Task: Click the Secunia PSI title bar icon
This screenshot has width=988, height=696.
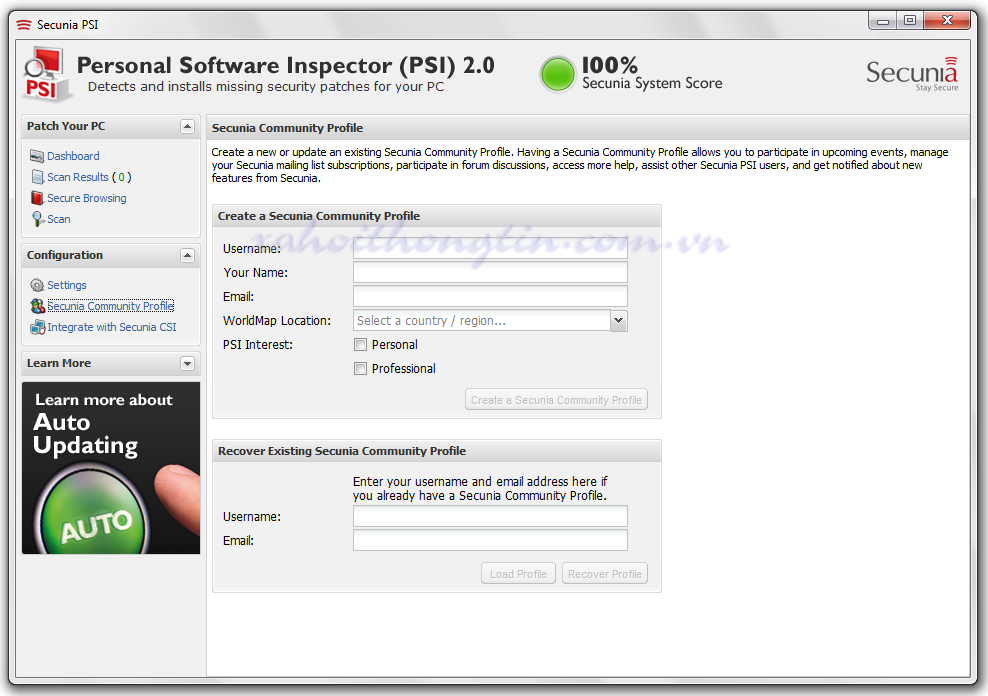Action: [x=24, y=25]
